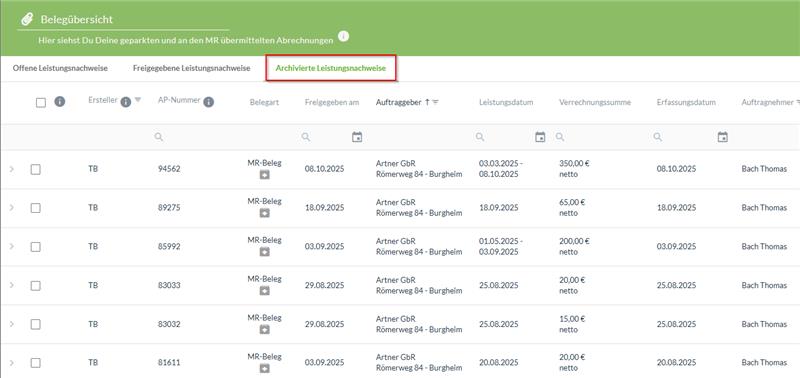The image size is (800, 378).
Task: Select the row checkbox for AP-Nummer 81611
Action: coord(35,363)
